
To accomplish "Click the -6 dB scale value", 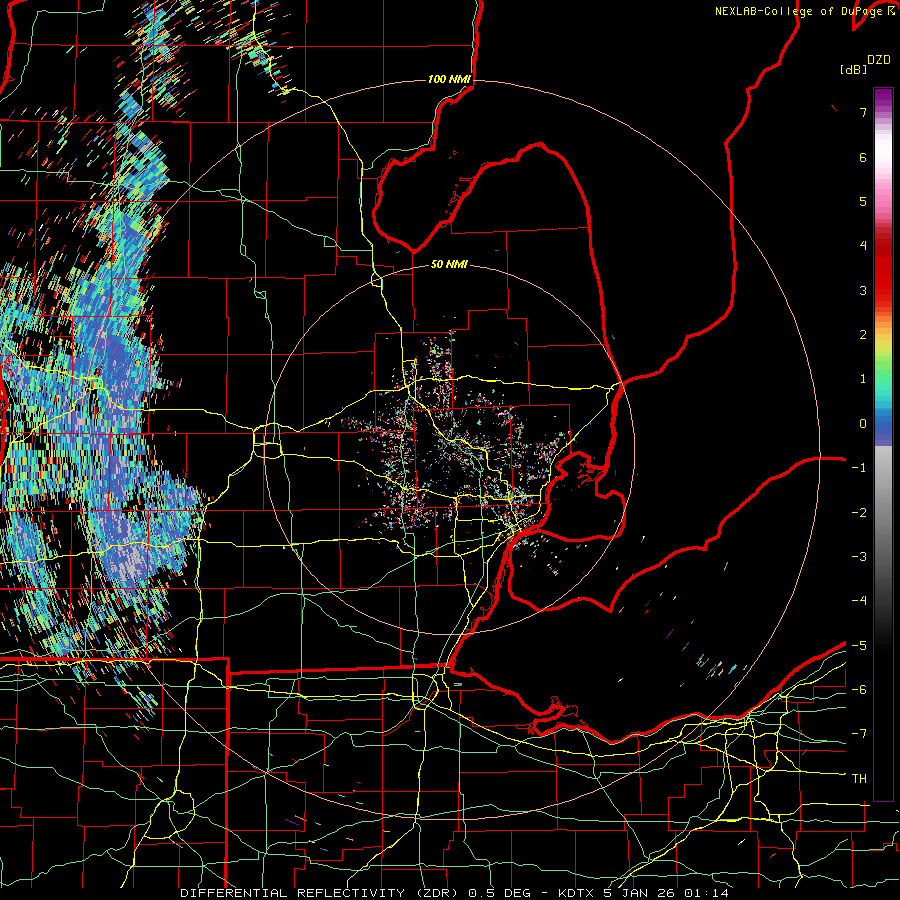I will pos(859,690).
